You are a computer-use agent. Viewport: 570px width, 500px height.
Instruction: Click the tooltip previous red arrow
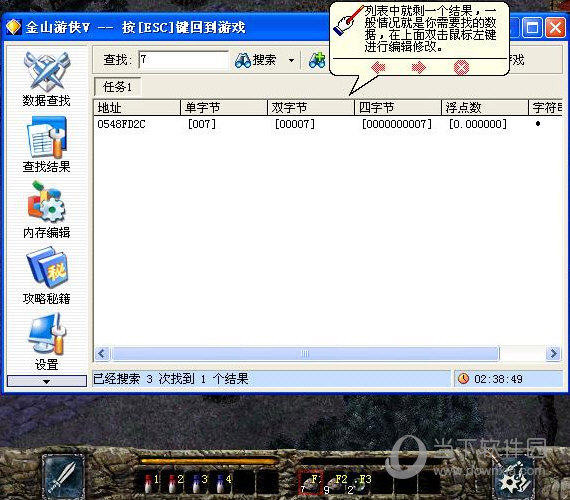point(378,67)
